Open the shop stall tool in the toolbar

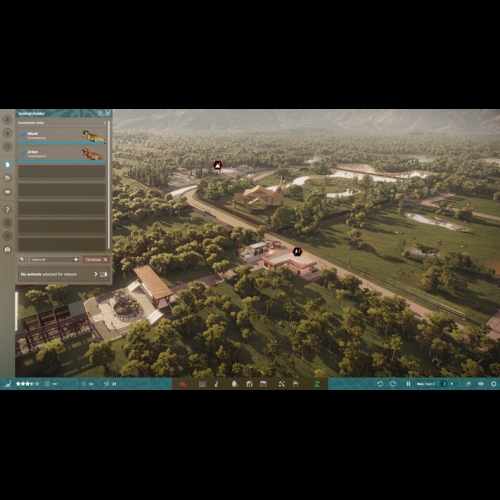tap(263, 384)
